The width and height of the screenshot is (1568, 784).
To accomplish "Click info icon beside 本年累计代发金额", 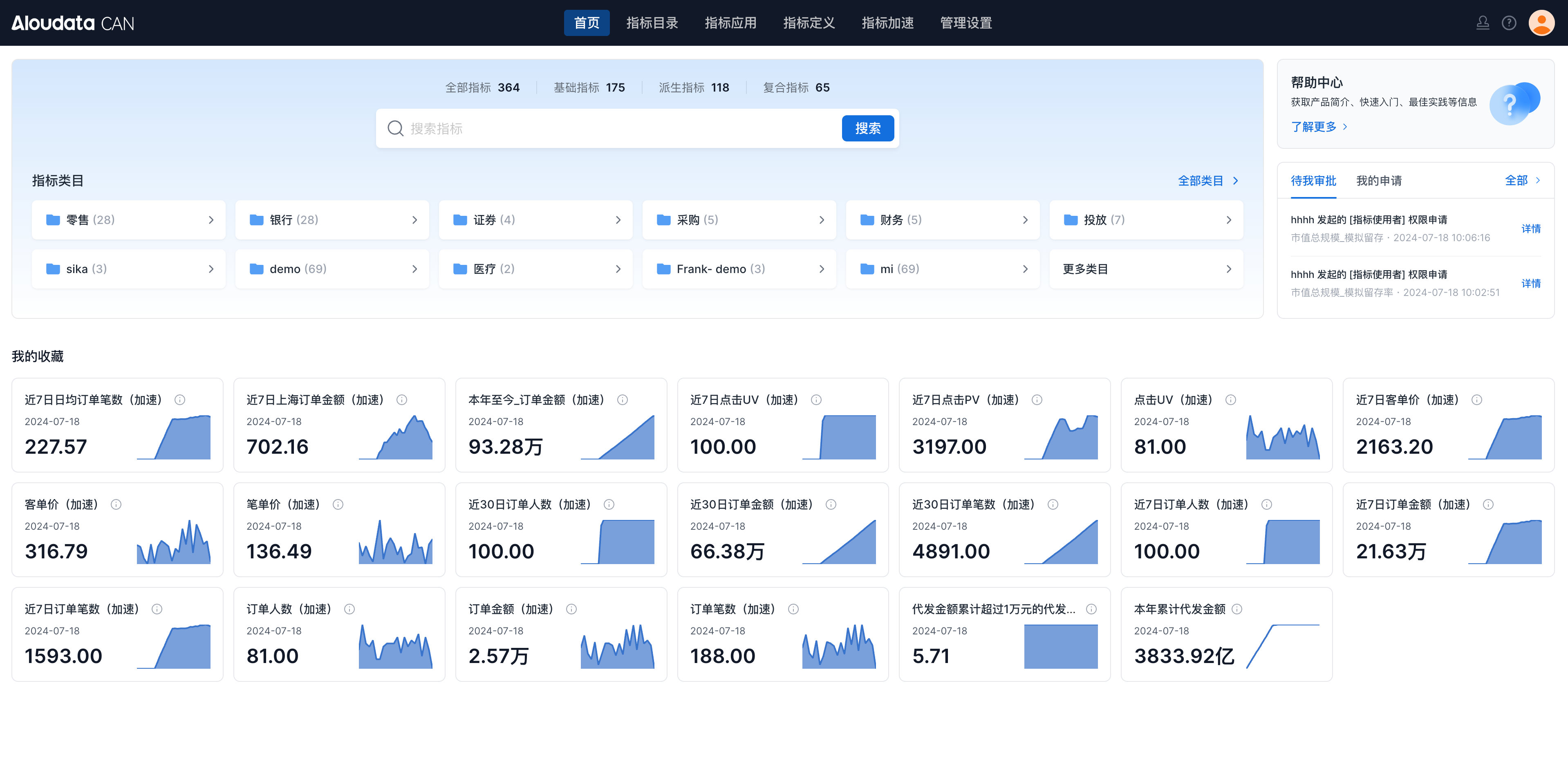I will point(1237,609).
